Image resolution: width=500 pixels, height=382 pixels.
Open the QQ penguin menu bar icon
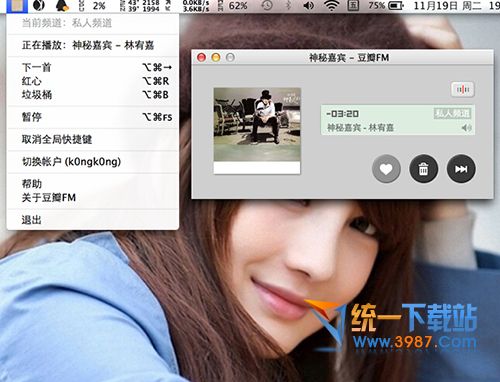pyautogui.click(x=62, y=5)
